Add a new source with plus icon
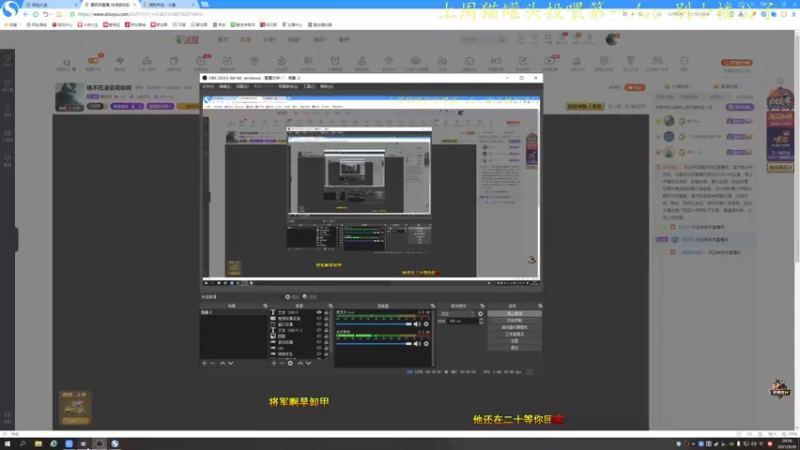The height and width of the screenshot is (450, 800). [274, 363]
